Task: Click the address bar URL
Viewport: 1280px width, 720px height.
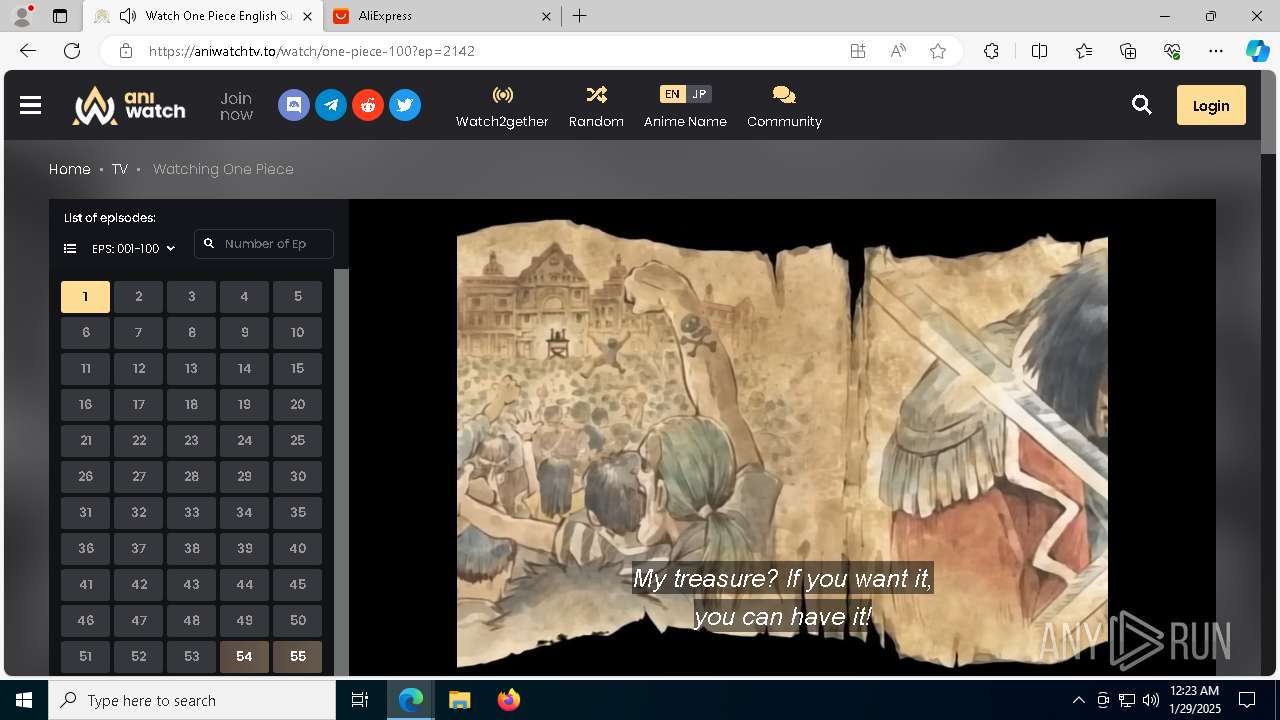Action: click(x=312, y=51)
